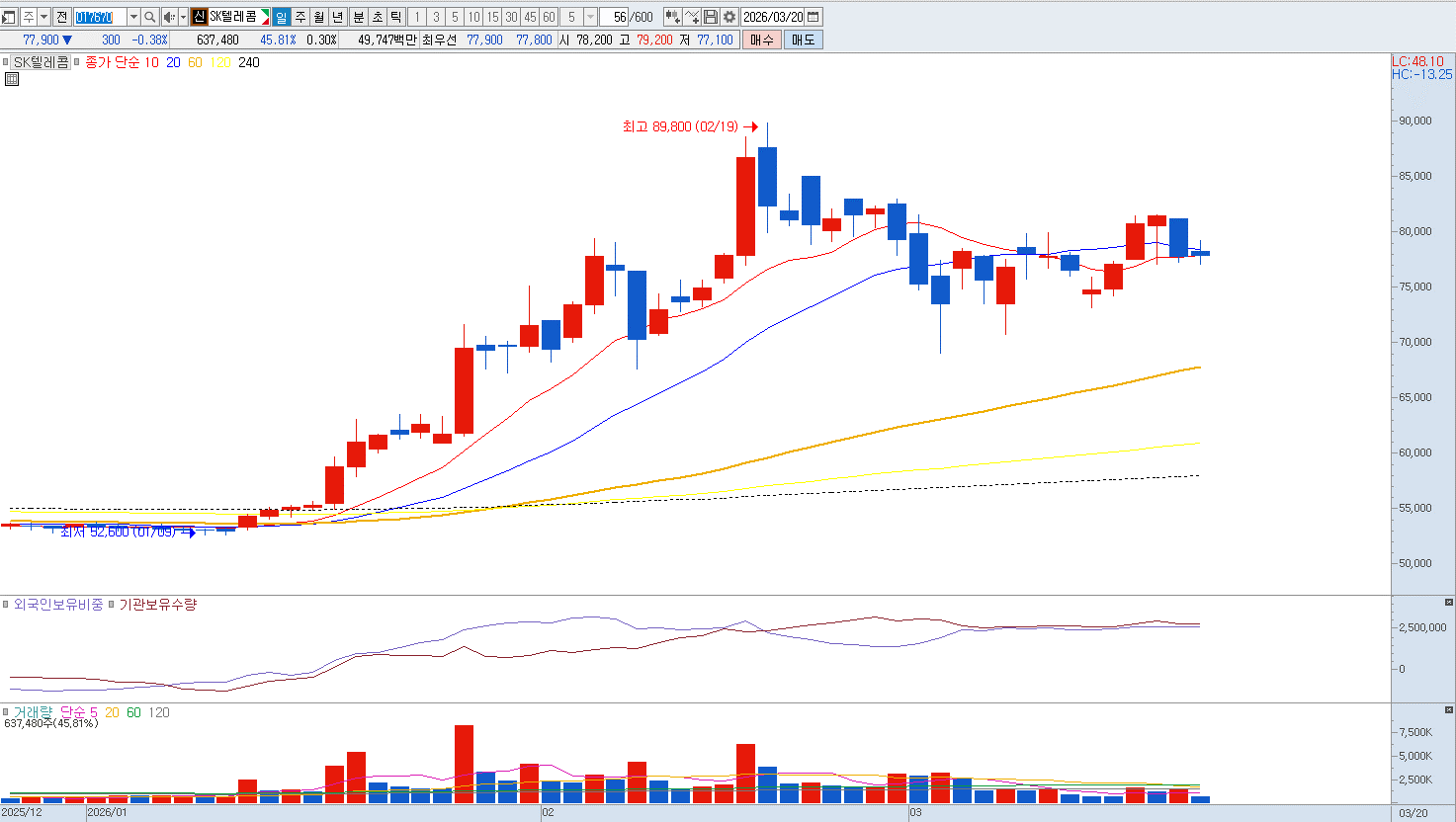Click the stock code input field

(x=101, y=17)
